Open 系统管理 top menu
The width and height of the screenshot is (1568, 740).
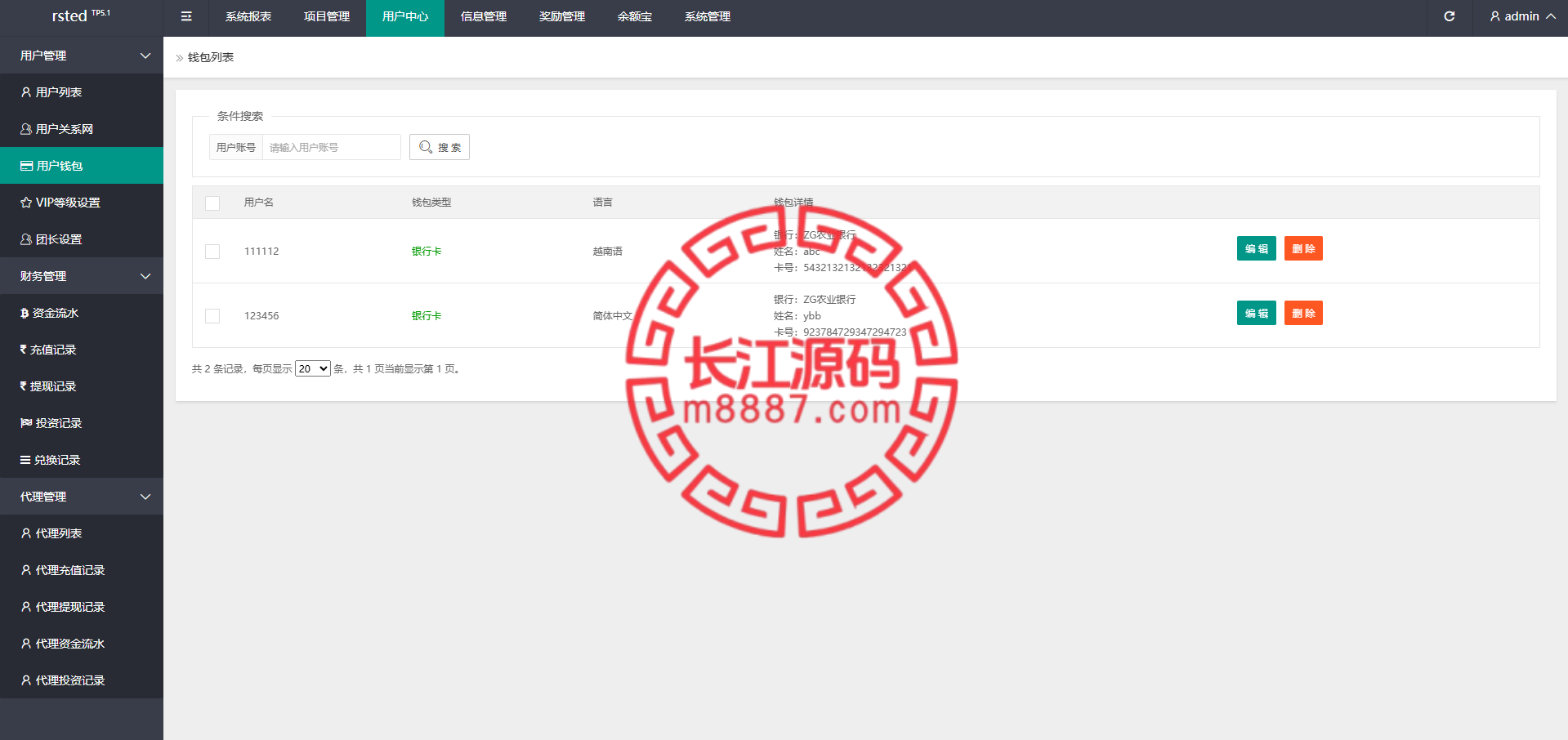click(x=708, y=16)
